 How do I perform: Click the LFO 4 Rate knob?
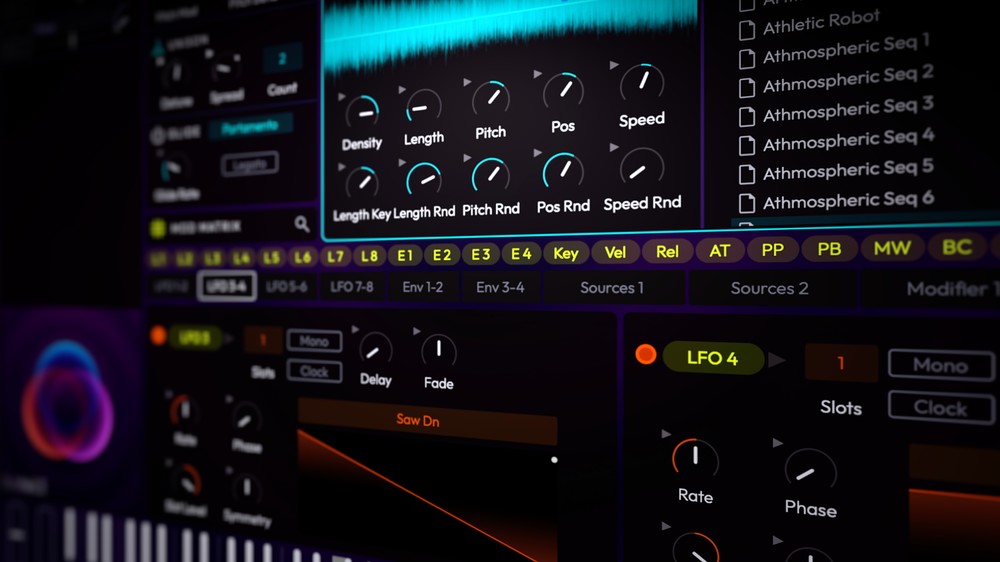[x=694, y=459]
